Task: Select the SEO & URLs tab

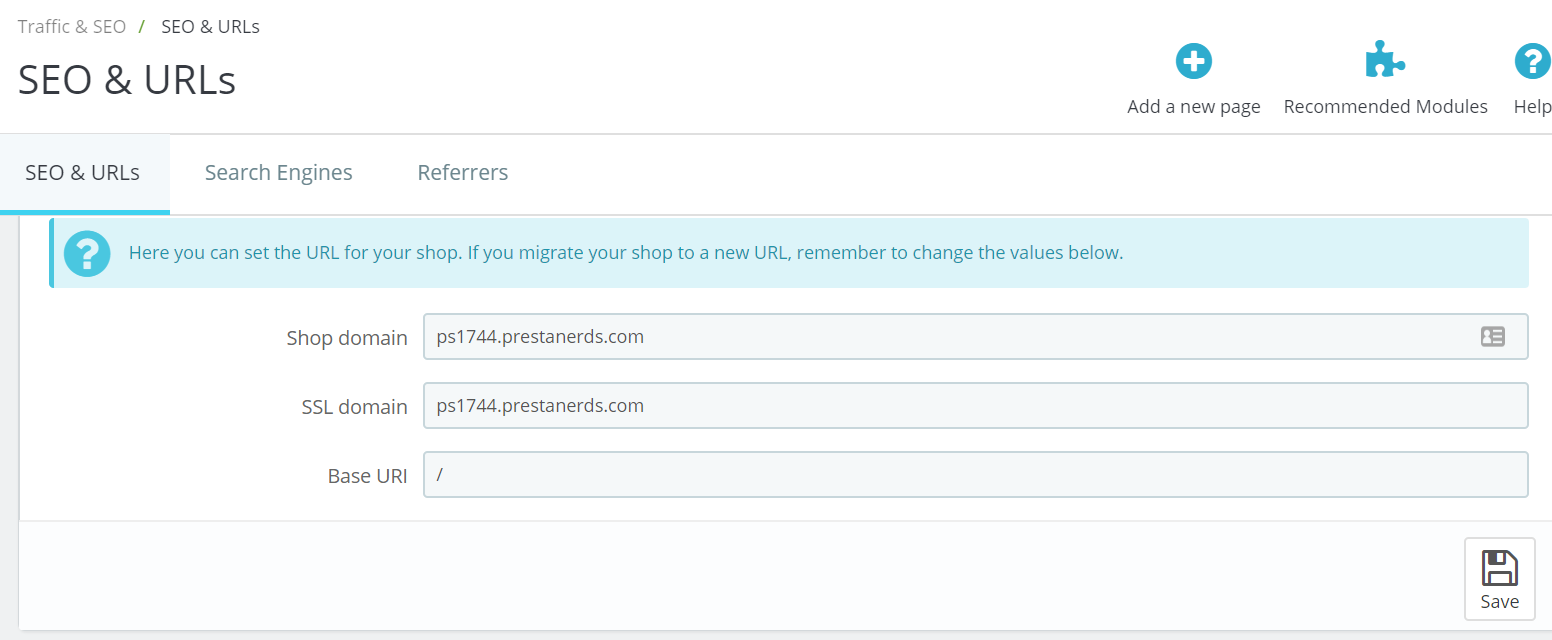Action: pyautogui.click(x=82, y=173)
